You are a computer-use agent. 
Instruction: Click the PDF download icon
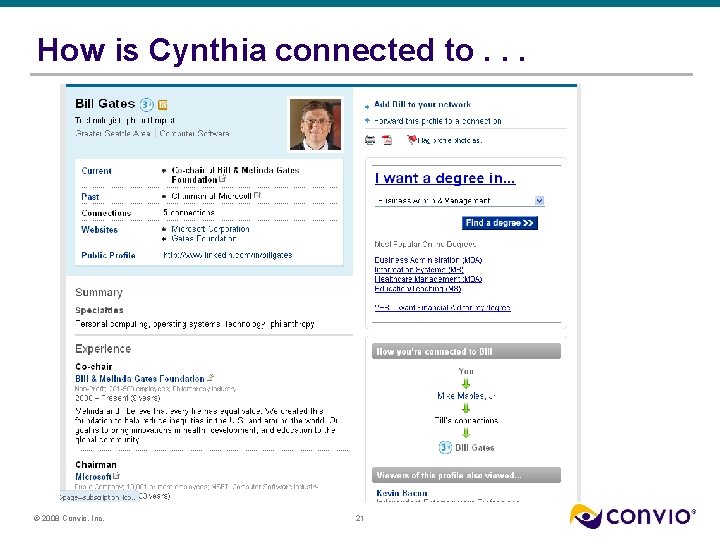click(x=387, y=140)
